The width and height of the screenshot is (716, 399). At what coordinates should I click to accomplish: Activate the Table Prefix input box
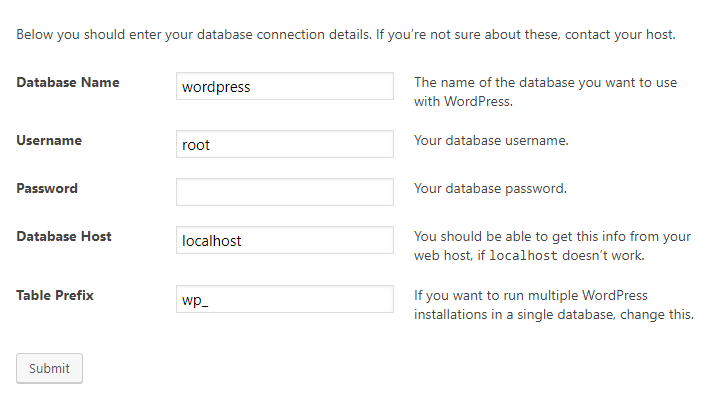click(x=285, y=299)
